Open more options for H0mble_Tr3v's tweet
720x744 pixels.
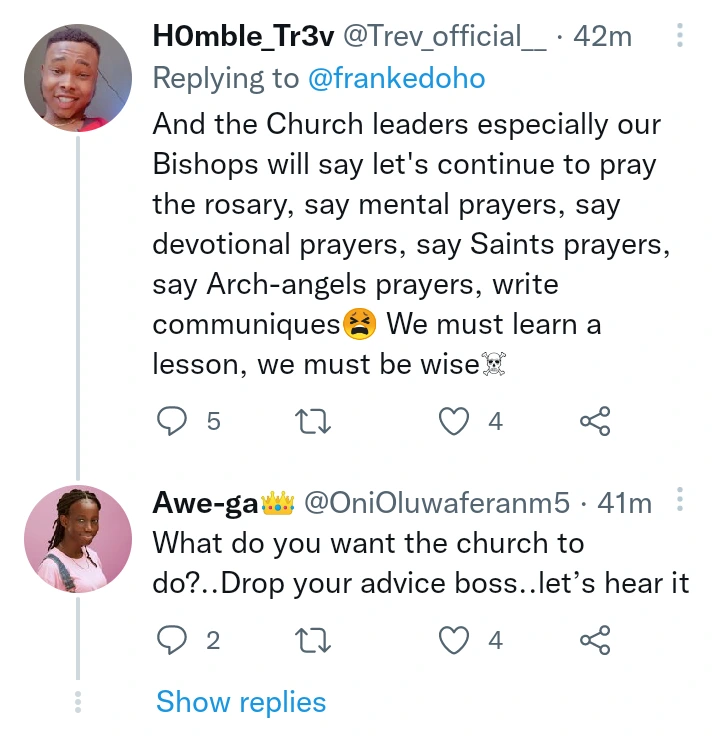(680, 38)
